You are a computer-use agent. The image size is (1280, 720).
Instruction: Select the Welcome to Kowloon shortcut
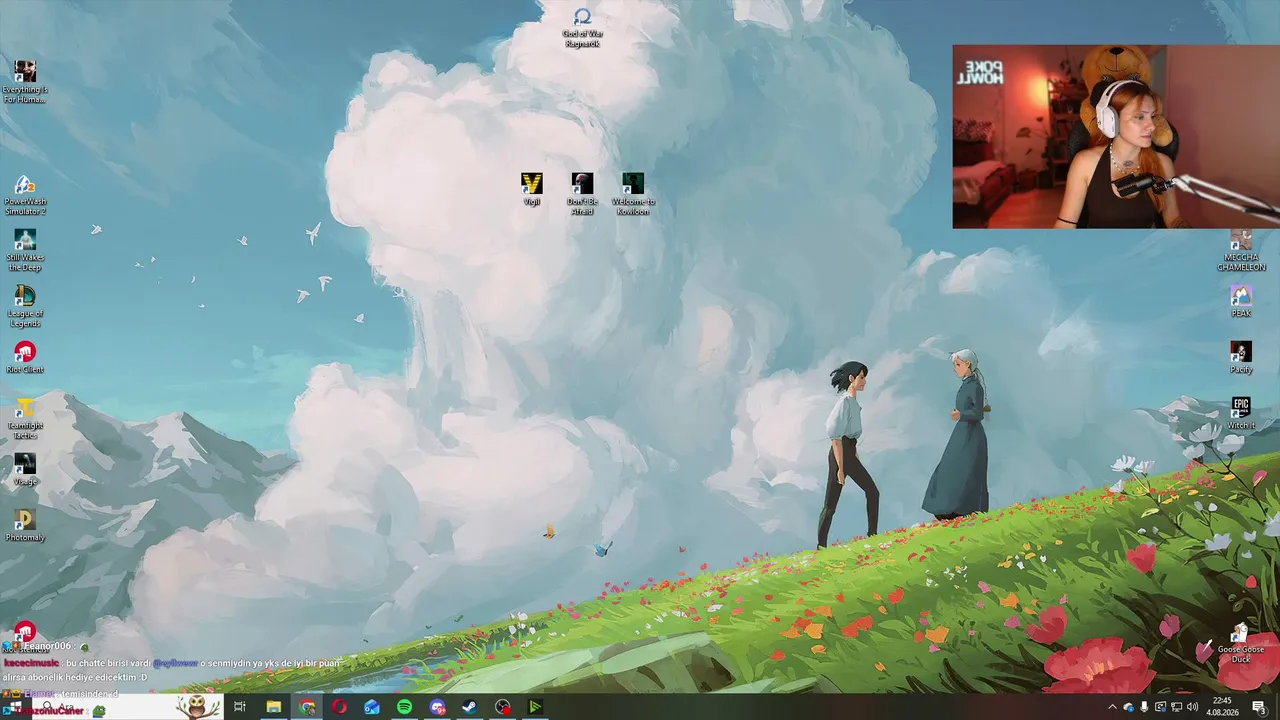[x=633, y=194]
